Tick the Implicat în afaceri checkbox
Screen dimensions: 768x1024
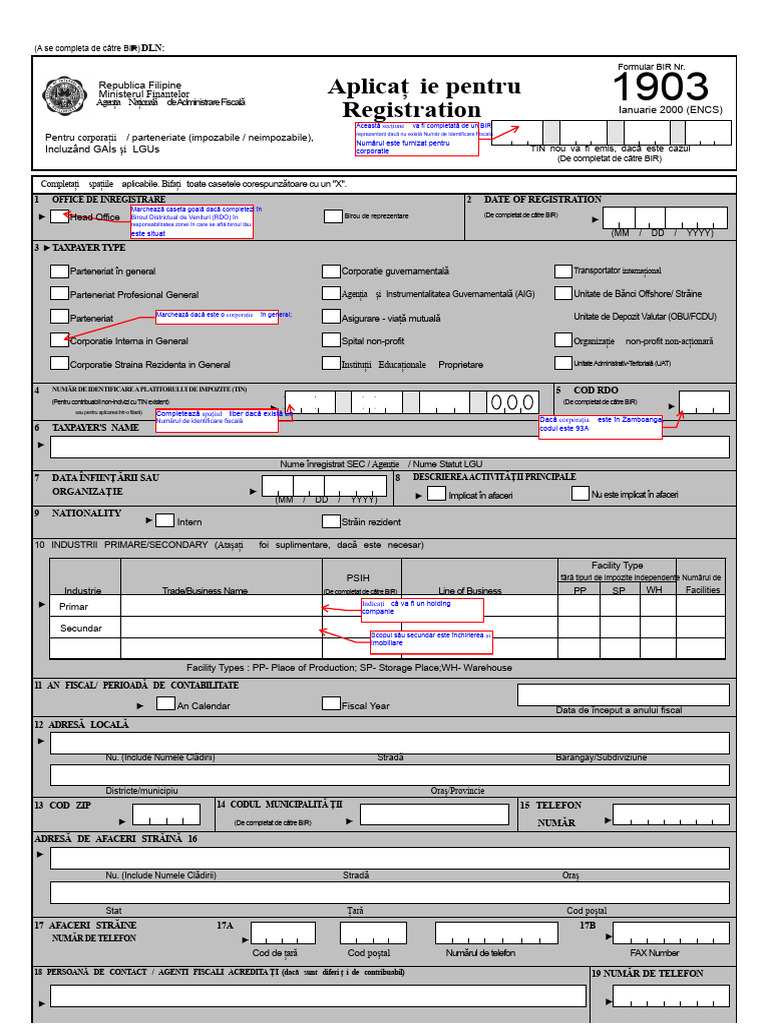(x=436, y=494)
